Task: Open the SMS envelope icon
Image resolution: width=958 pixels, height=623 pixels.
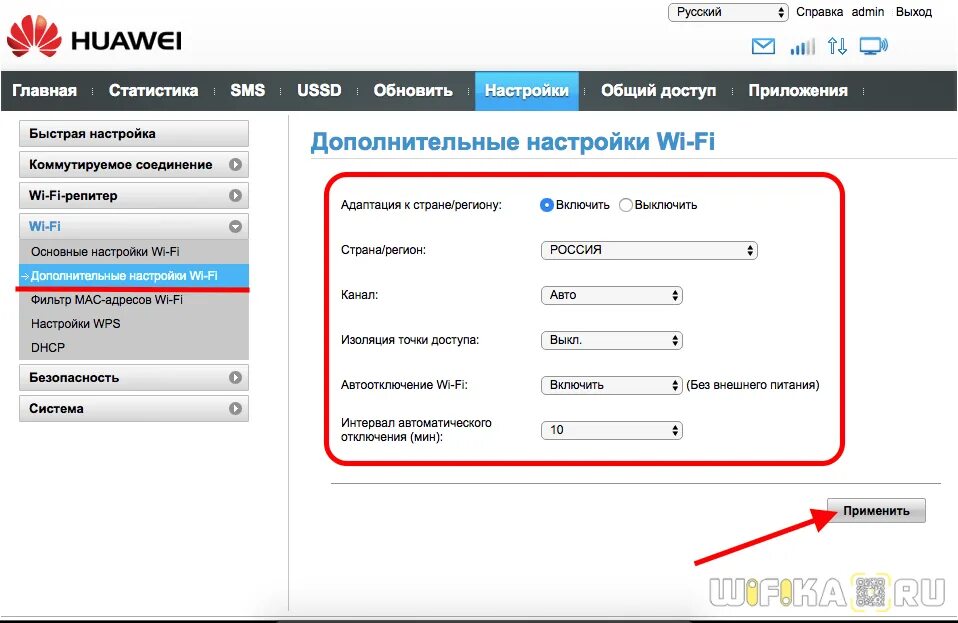Action: (x=763, y=46)
